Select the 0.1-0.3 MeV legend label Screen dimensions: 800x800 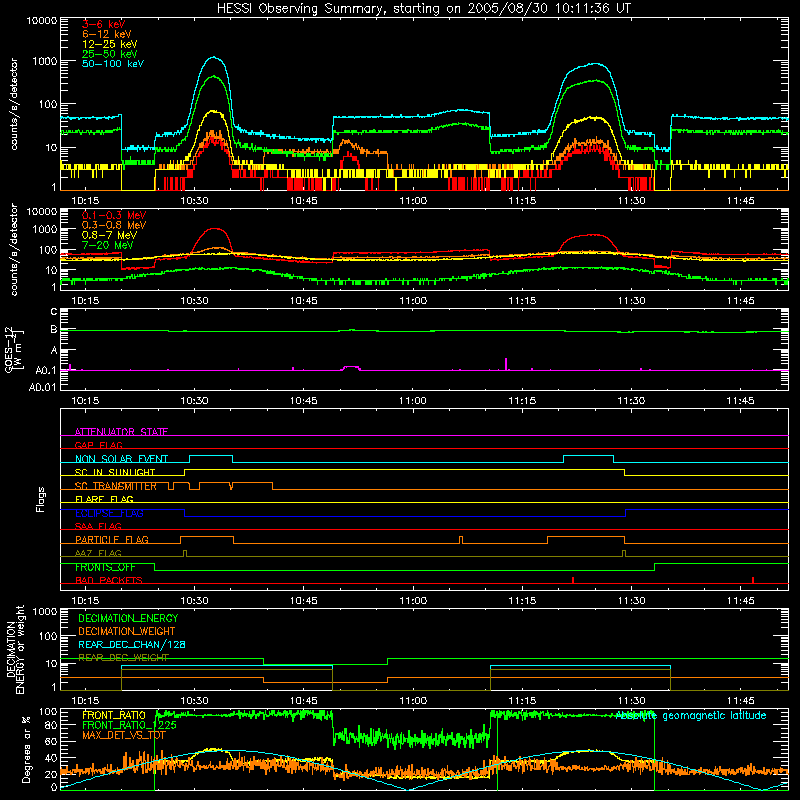pos(114,215)
